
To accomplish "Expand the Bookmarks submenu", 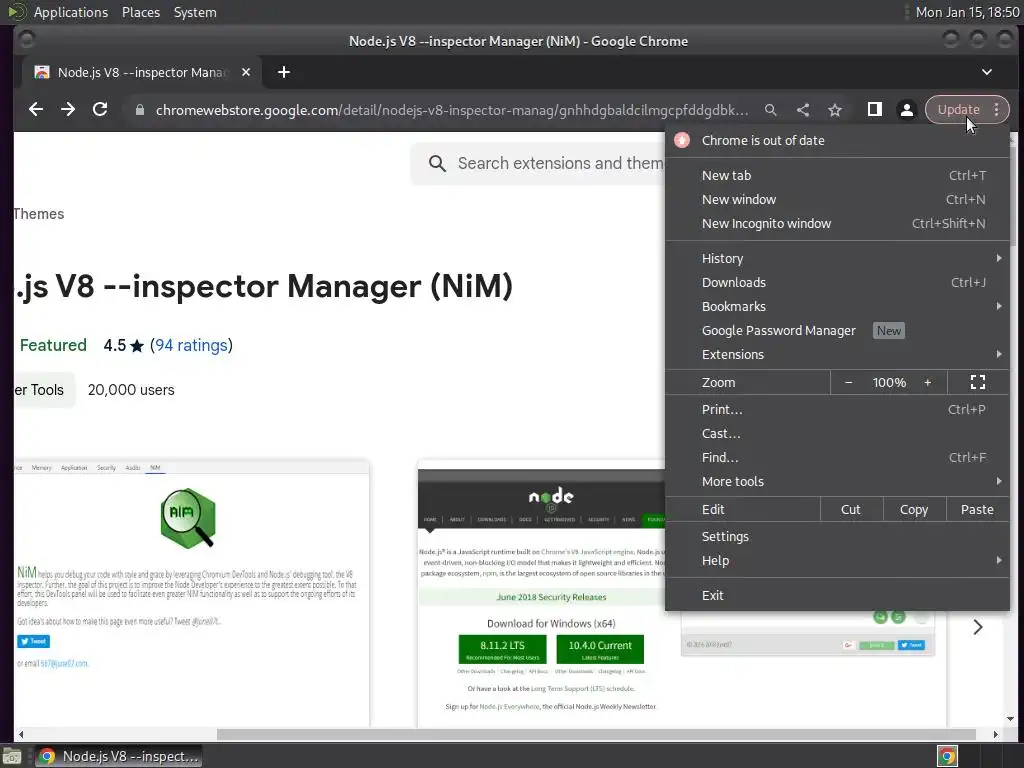I will tap(837, 307).
